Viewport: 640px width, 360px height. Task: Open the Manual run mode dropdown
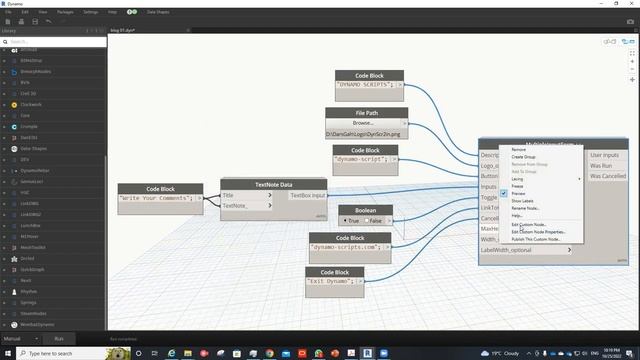[x=20, y=339]
